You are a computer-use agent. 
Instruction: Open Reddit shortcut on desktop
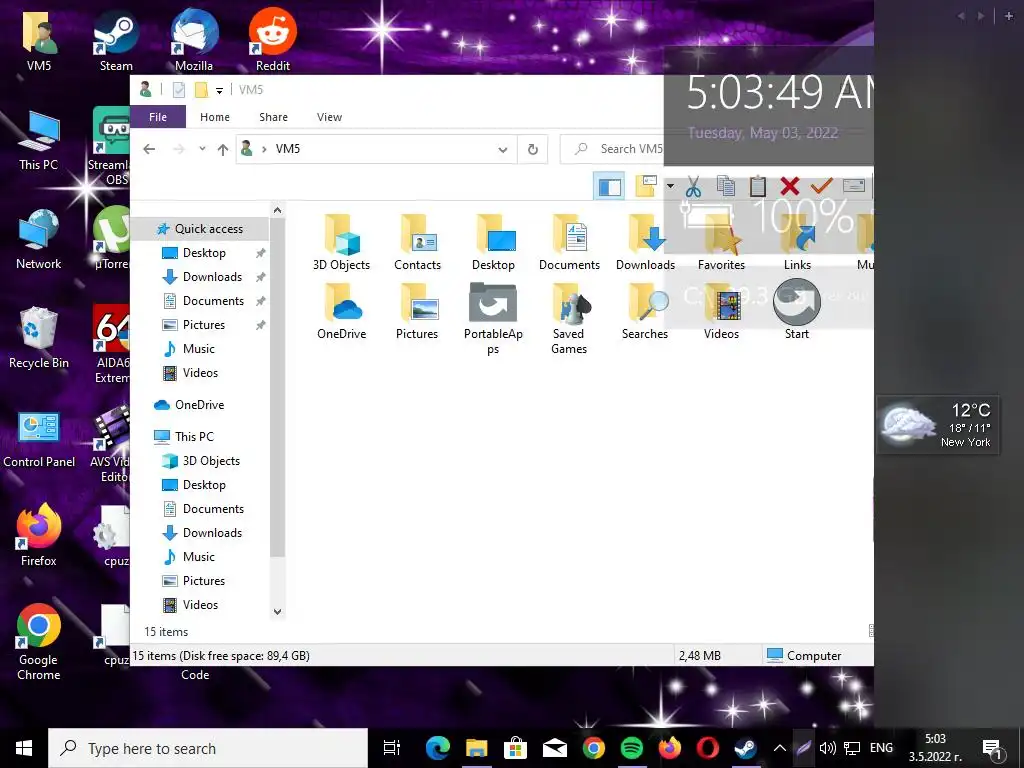click(272, 40)
